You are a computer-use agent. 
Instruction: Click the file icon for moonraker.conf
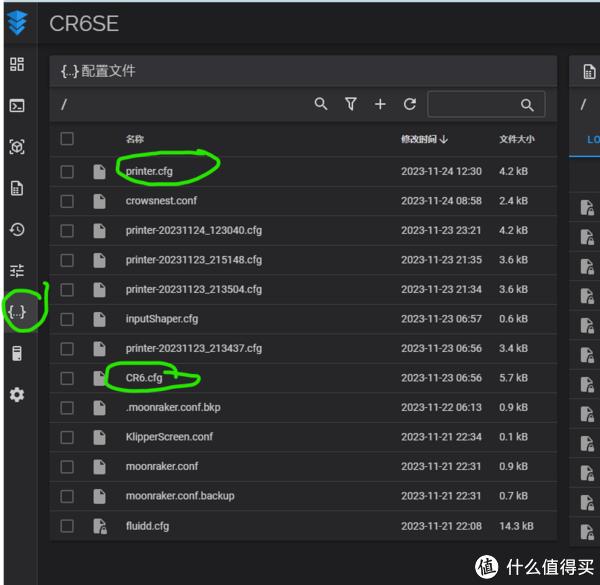tap(99, 467)
